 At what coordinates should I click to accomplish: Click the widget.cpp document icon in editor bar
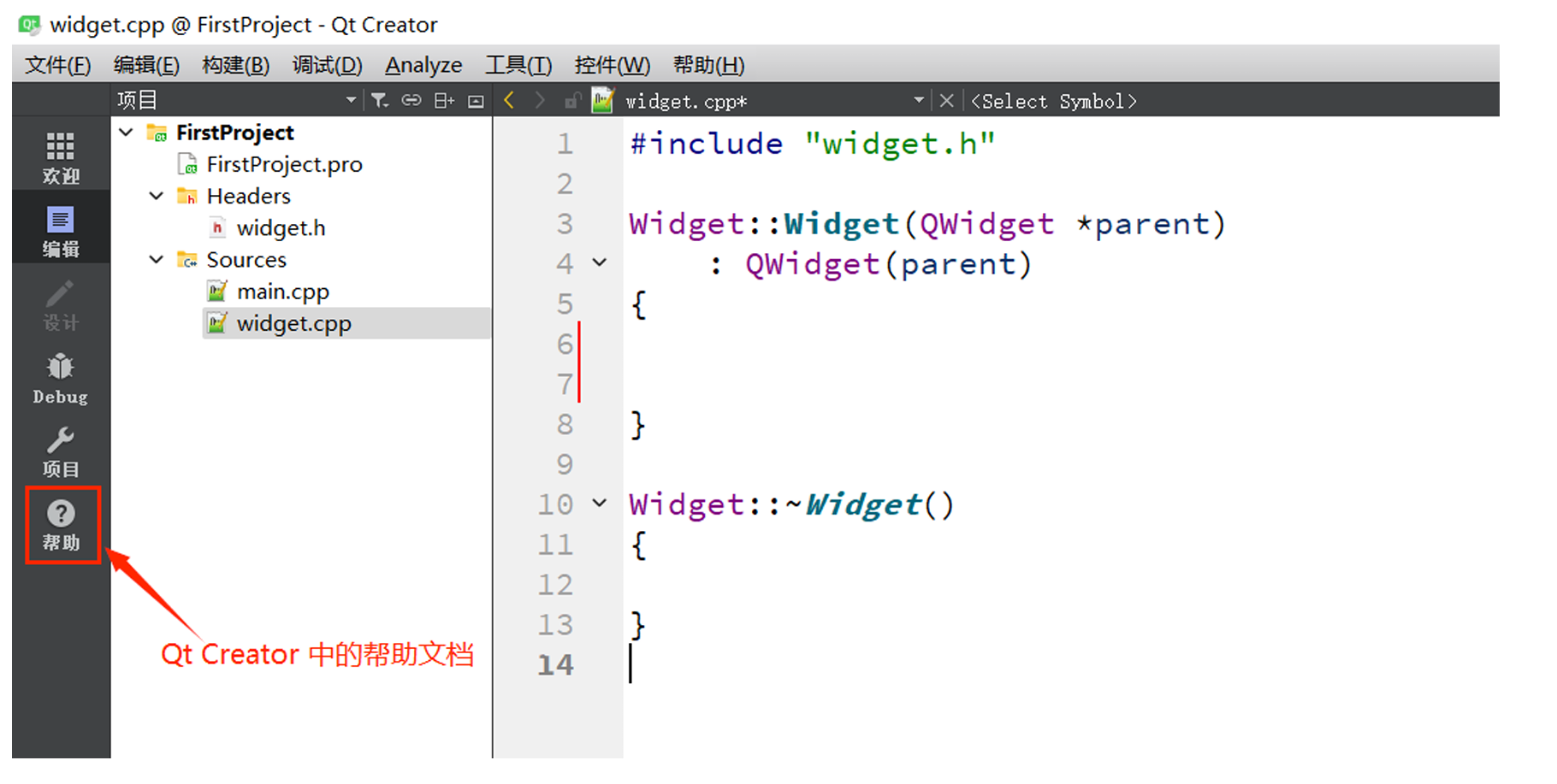[602, 101]
